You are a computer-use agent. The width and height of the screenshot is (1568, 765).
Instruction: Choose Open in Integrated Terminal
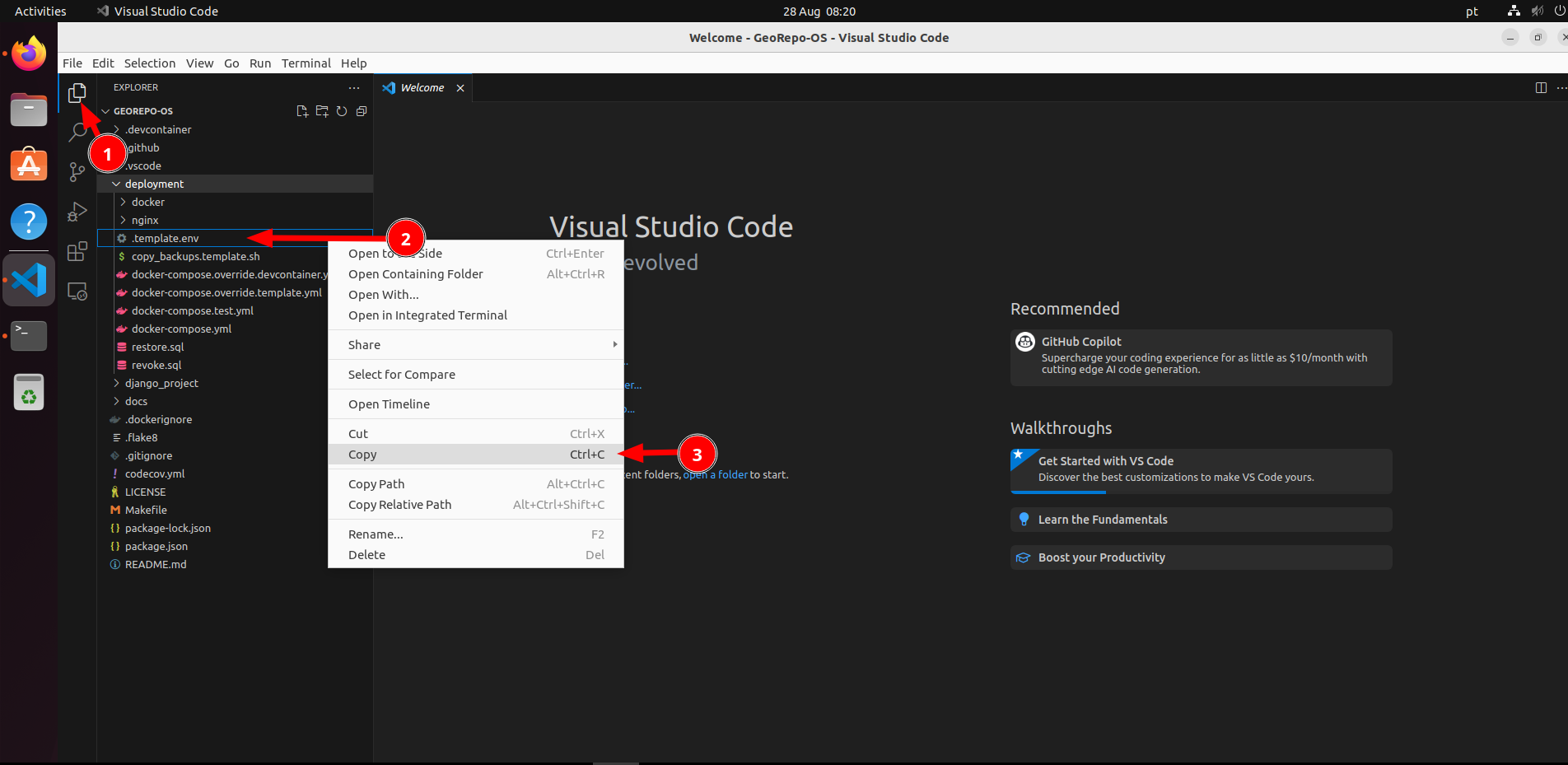[476, 315]
